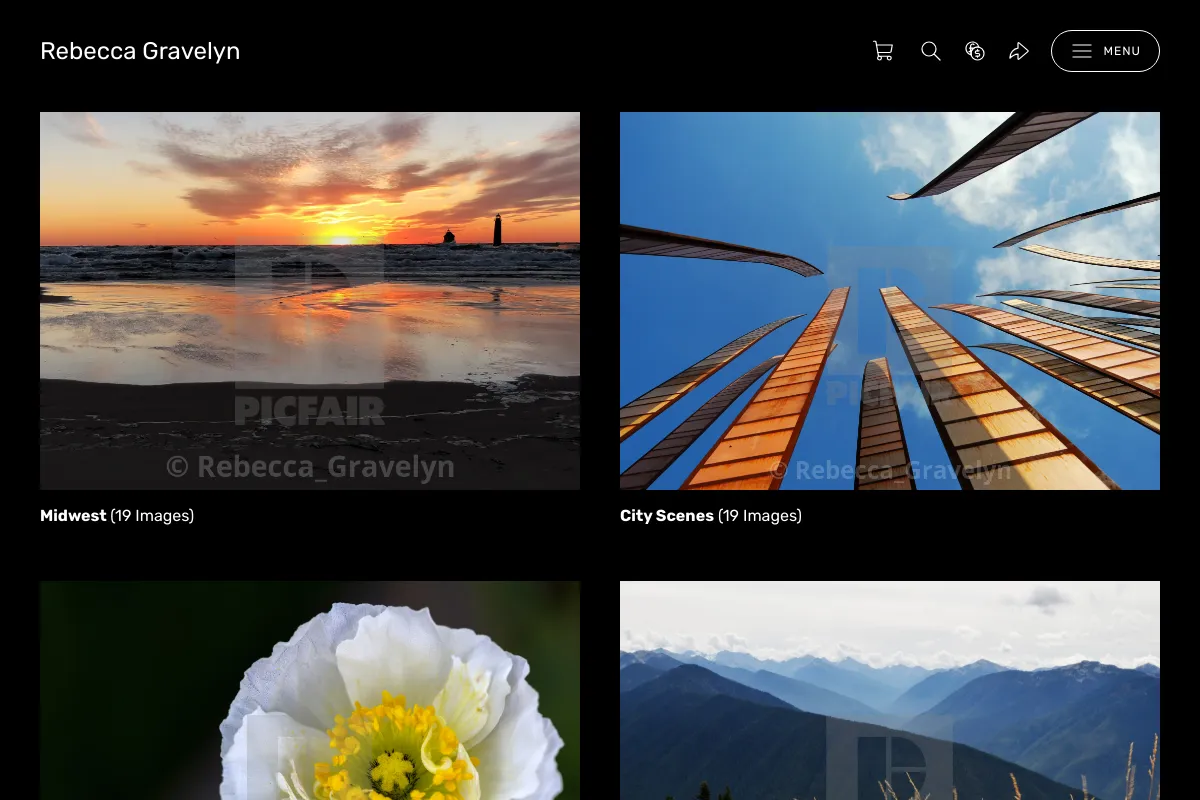Open the Midwest sunset album thumbnail
This screenshot has height=800, width=1200.
point(310,301)
